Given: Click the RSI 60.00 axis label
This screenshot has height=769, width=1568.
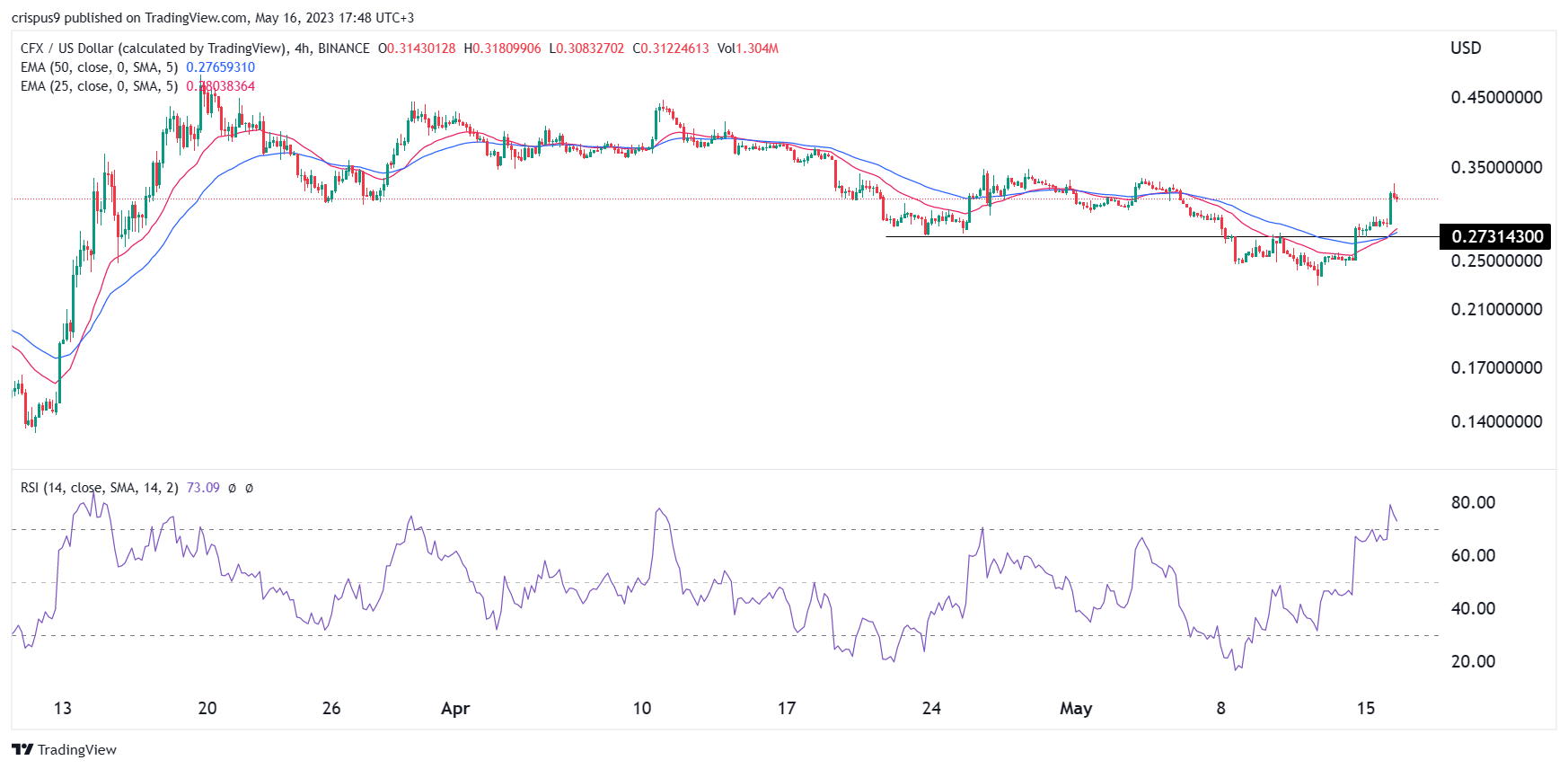Looking at the screenshot, I should (x=1474, y=555).
